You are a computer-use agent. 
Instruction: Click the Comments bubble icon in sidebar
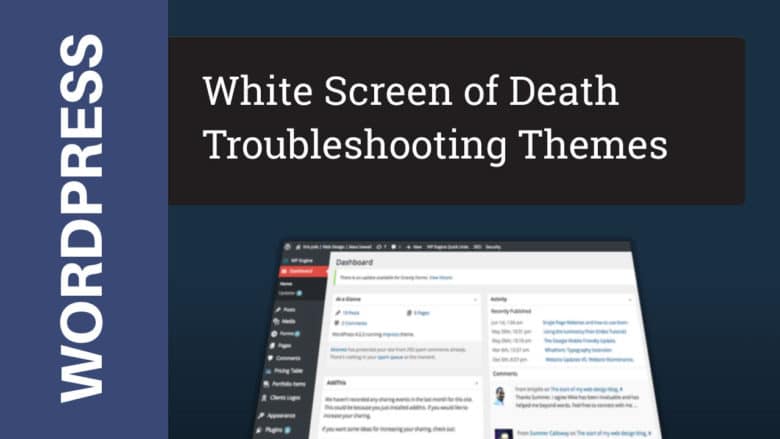click(x=270, y=358)
